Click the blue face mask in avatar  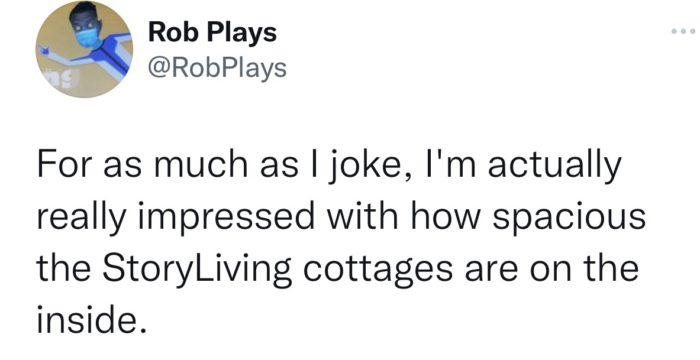click(x=88, y=38)
